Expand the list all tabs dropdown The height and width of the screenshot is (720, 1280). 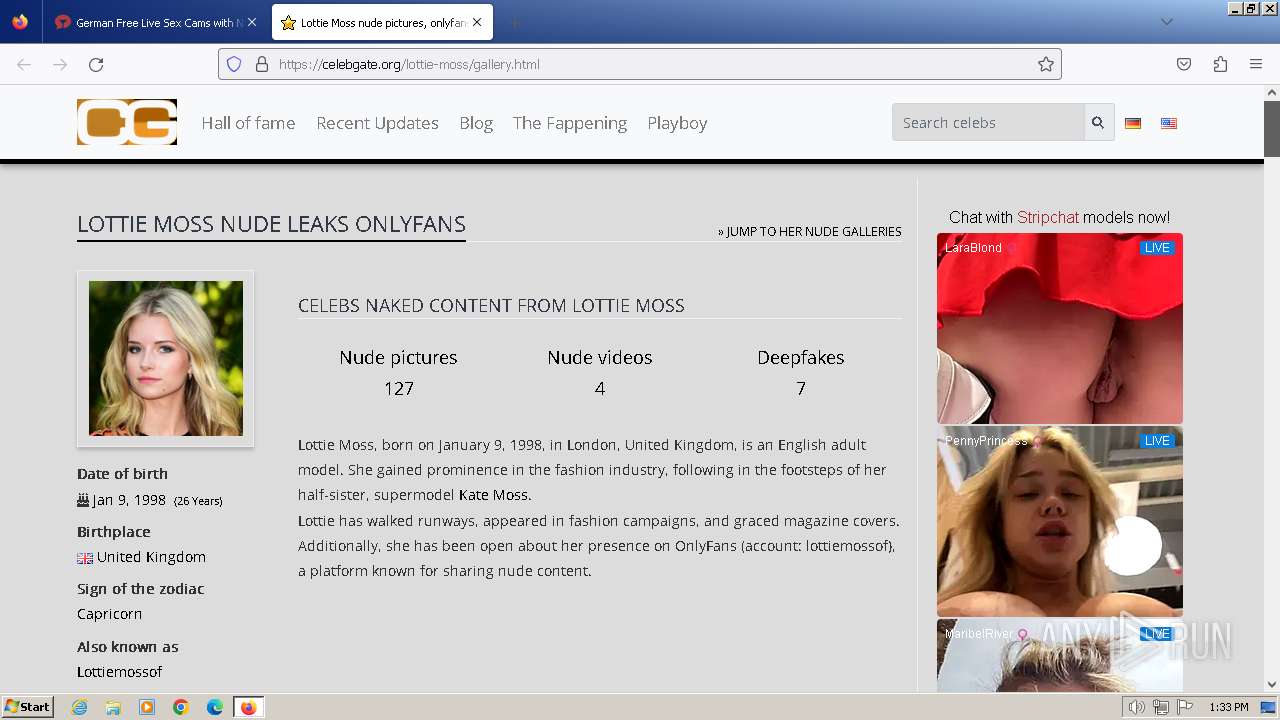click(1166, 22)
